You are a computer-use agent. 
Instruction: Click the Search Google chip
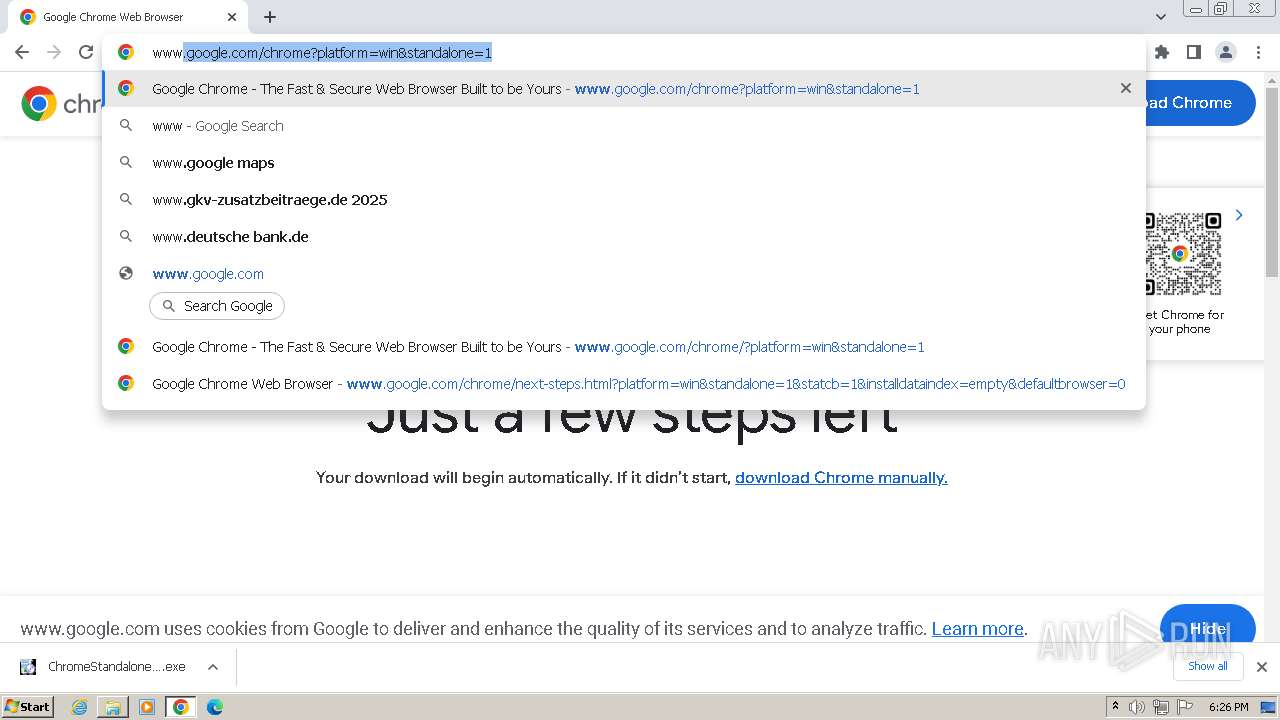(x=217, y=306)
